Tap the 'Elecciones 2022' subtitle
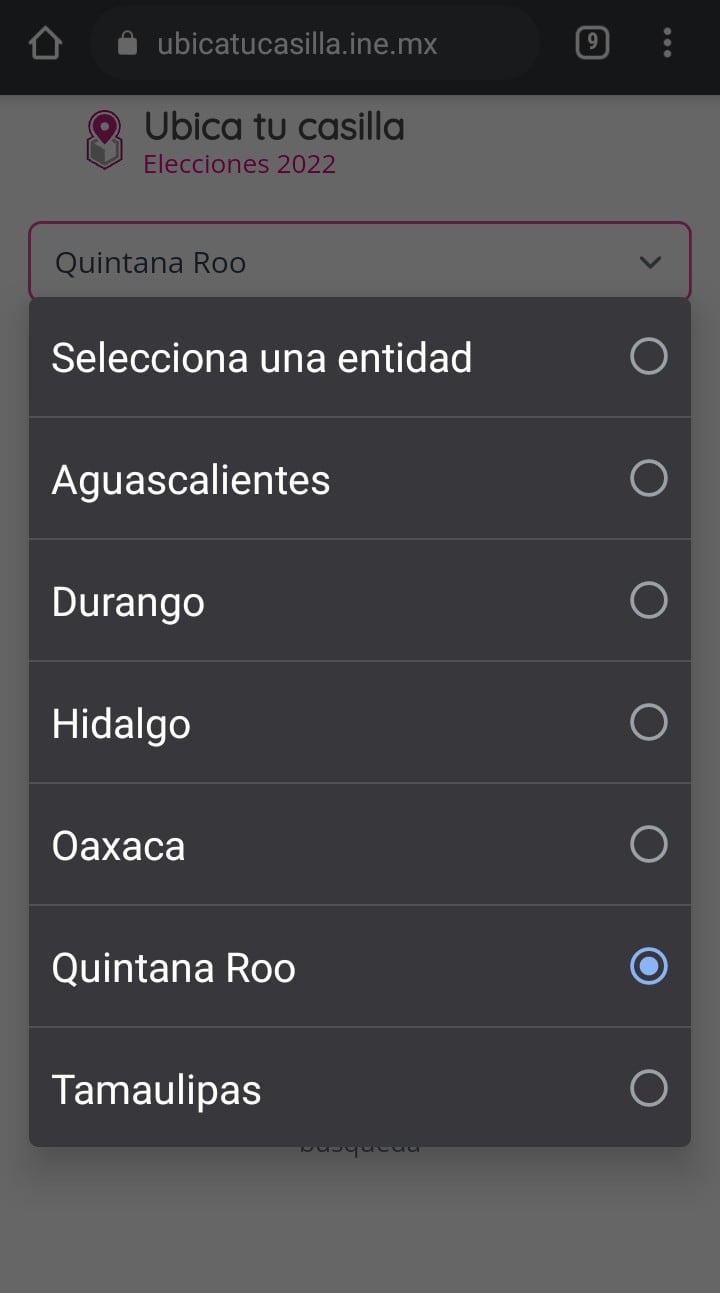Screen dimensions: 720x1293 239,164
